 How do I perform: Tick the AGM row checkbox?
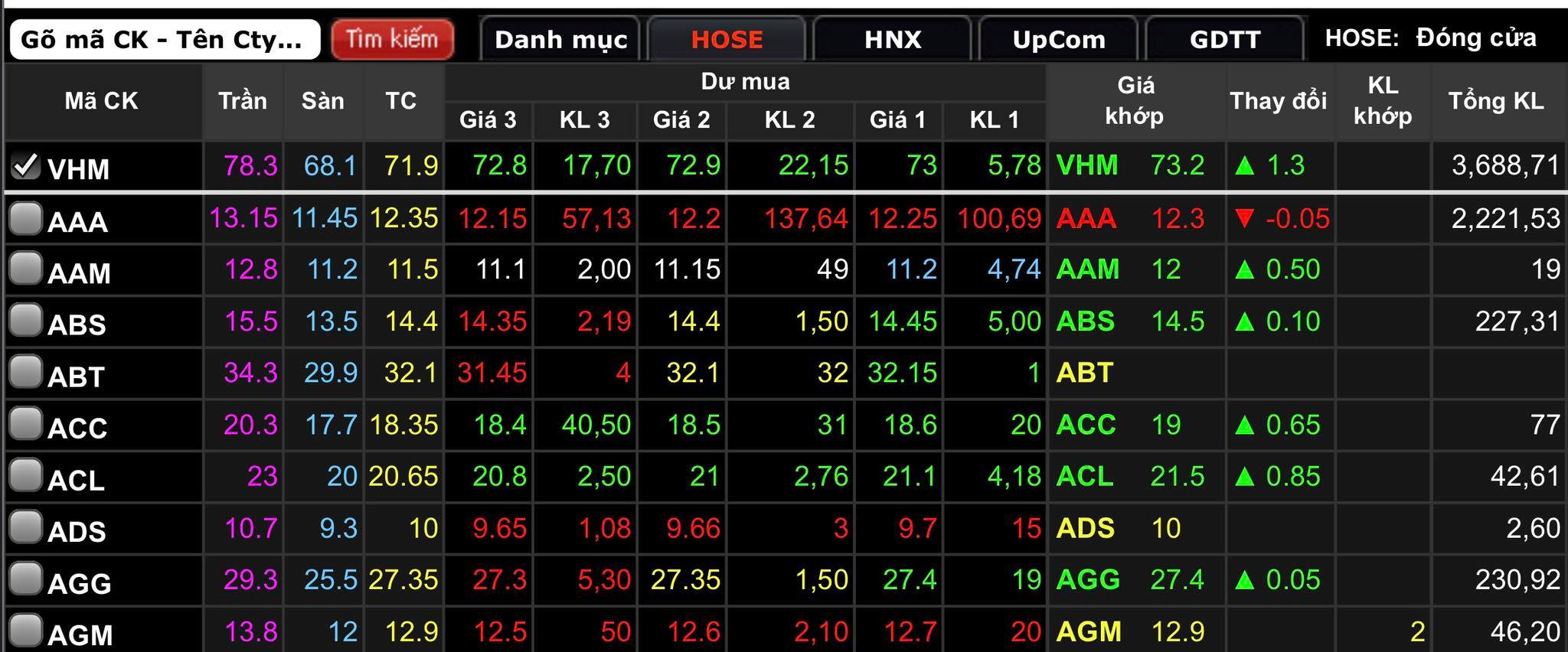26,631
